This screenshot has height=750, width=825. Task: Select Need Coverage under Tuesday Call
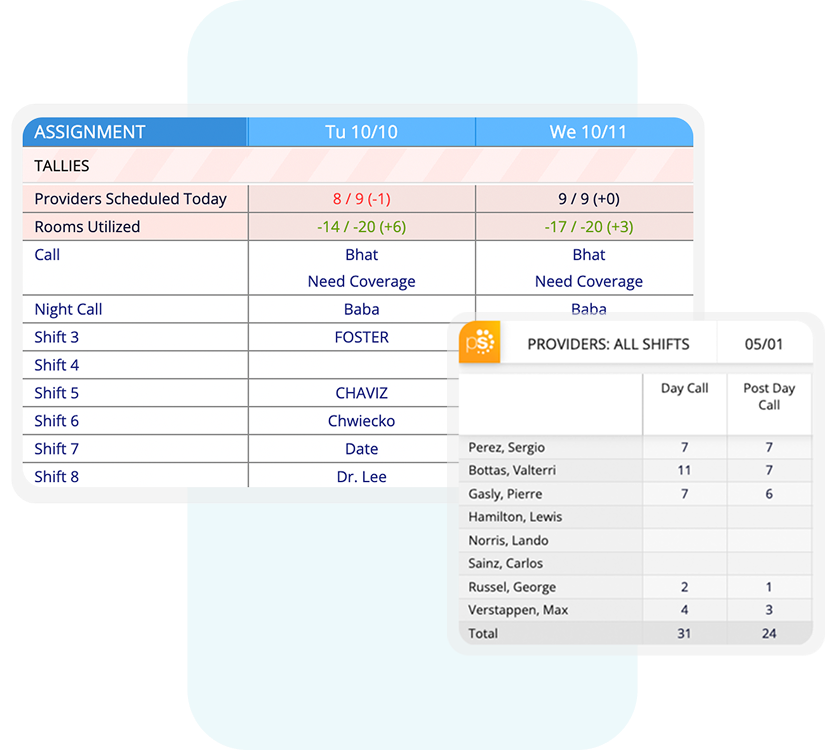[x=361, y=282]
